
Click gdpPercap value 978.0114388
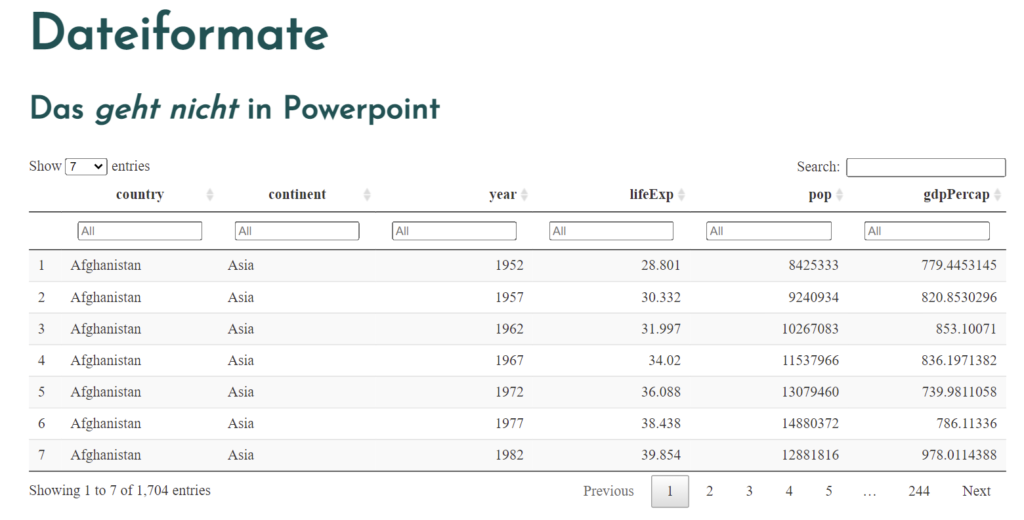(x=959, y=455)
